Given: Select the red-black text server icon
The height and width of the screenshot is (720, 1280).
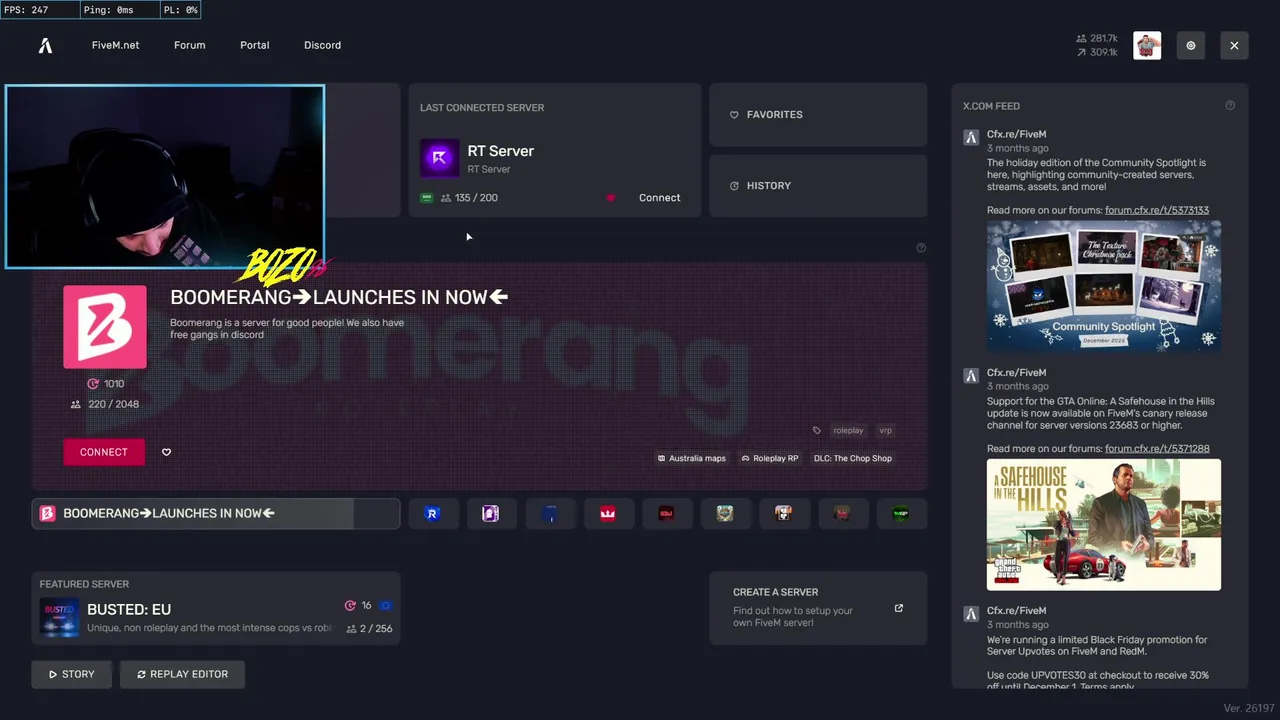Looking at the screenshot, I should click(x=666, y=513).
